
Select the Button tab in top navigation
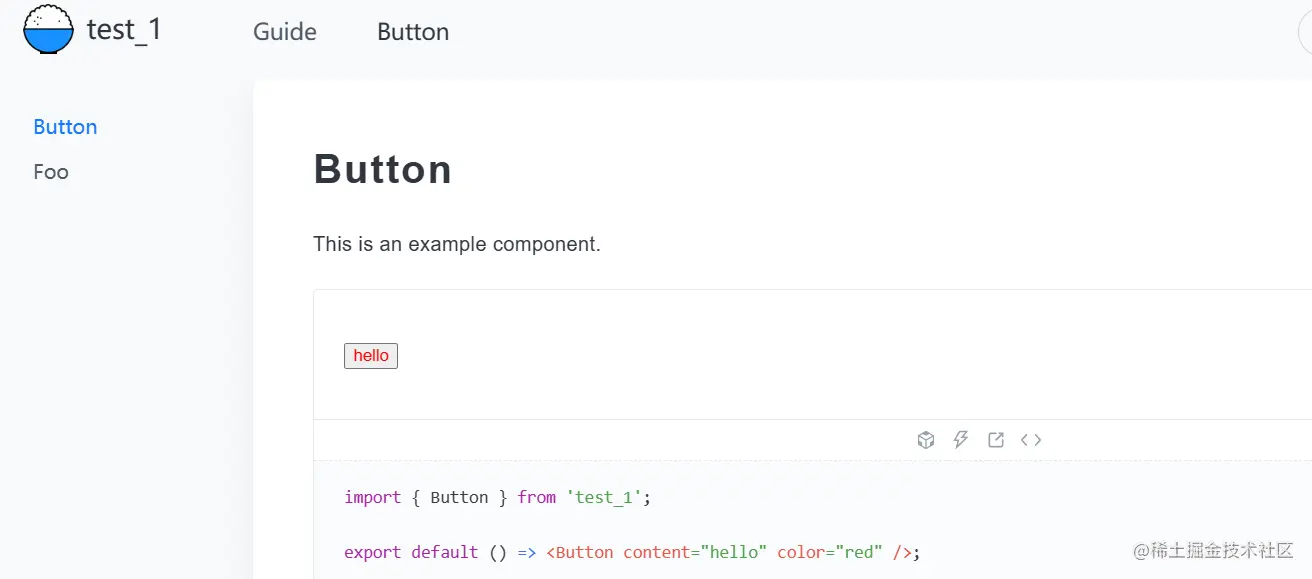coord(413,32)
